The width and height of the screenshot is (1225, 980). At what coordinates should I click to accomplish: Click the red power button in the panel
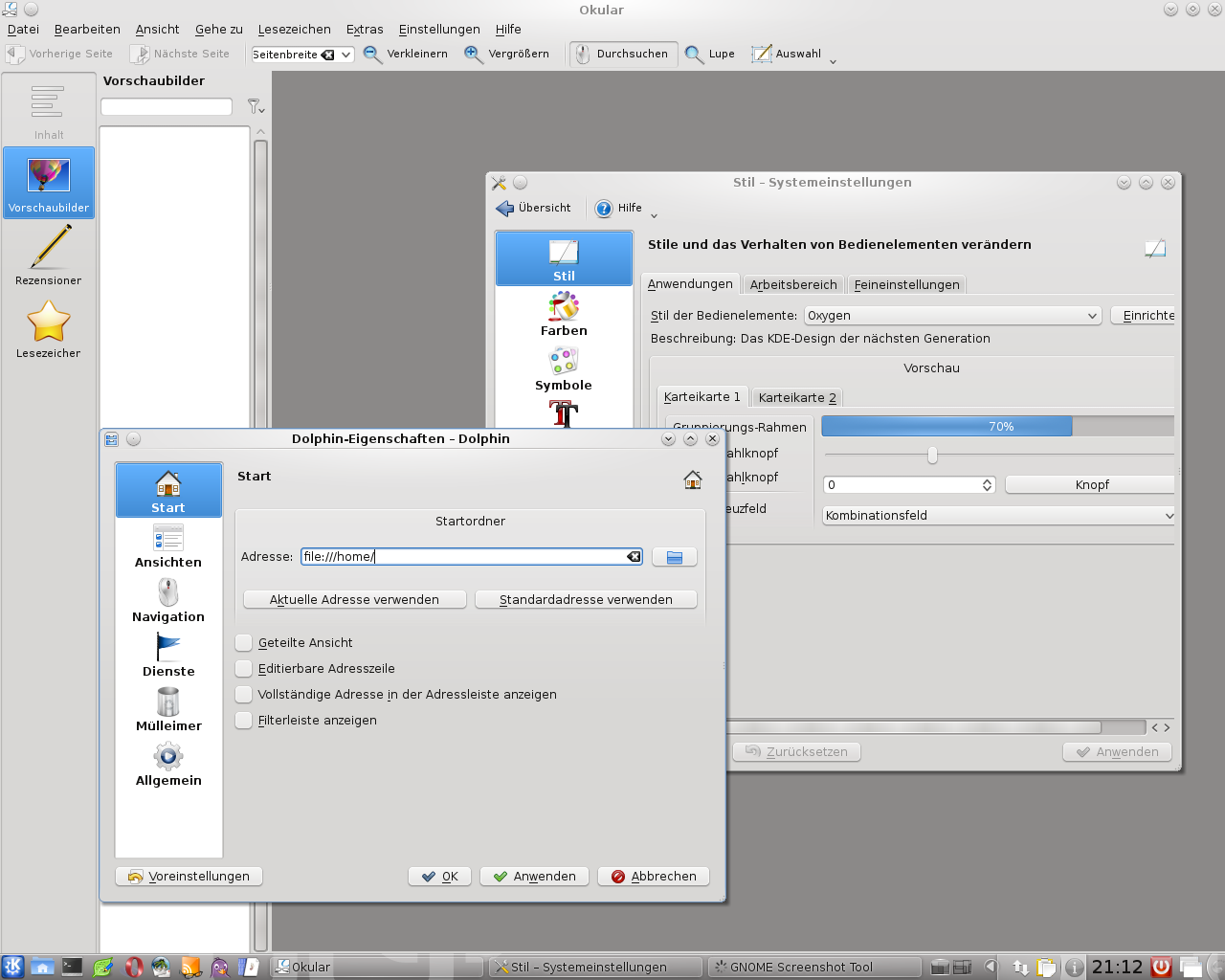click(x=1161, y=967)
